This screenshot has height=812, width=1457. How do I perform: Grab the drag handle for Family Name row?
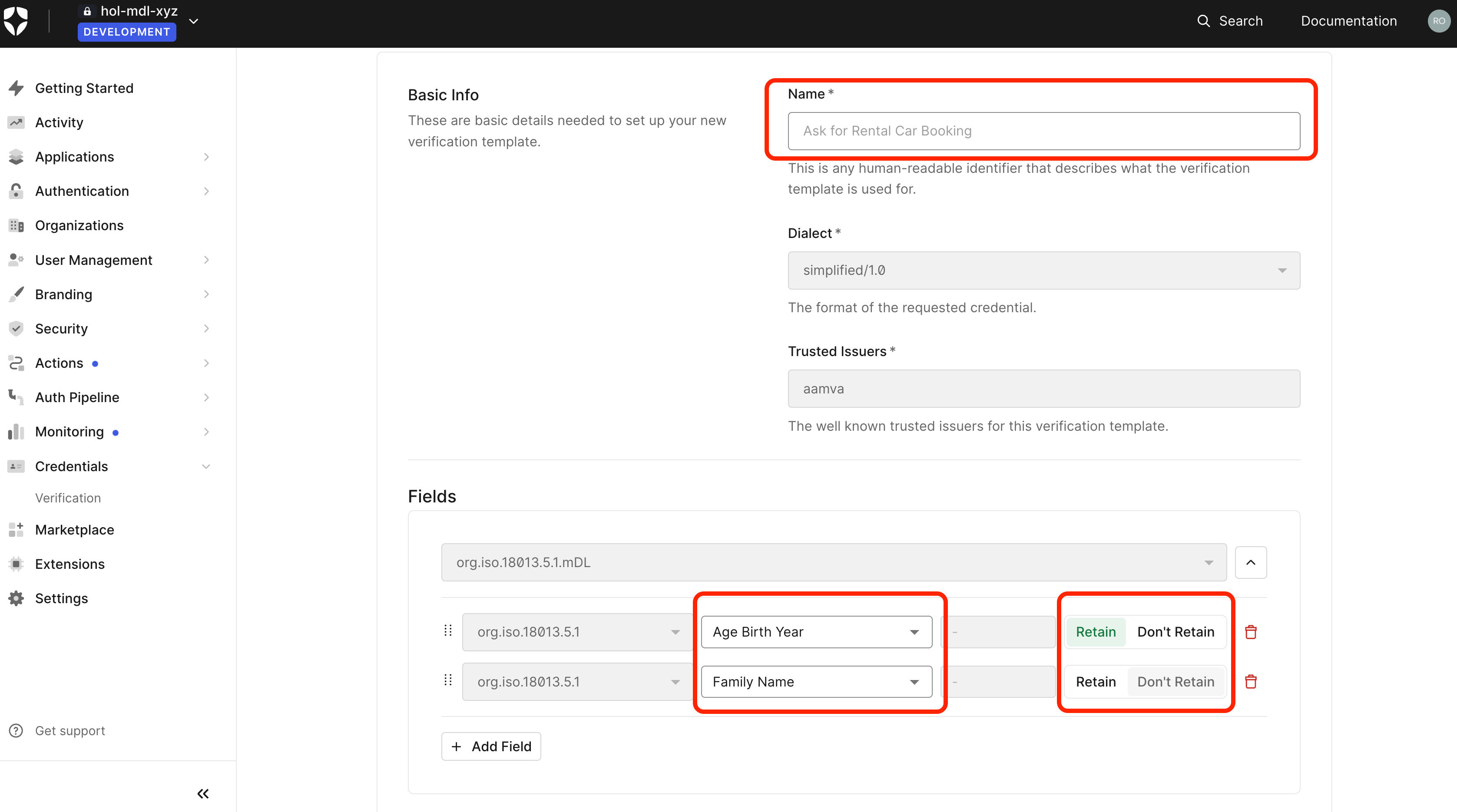(448, 680)
